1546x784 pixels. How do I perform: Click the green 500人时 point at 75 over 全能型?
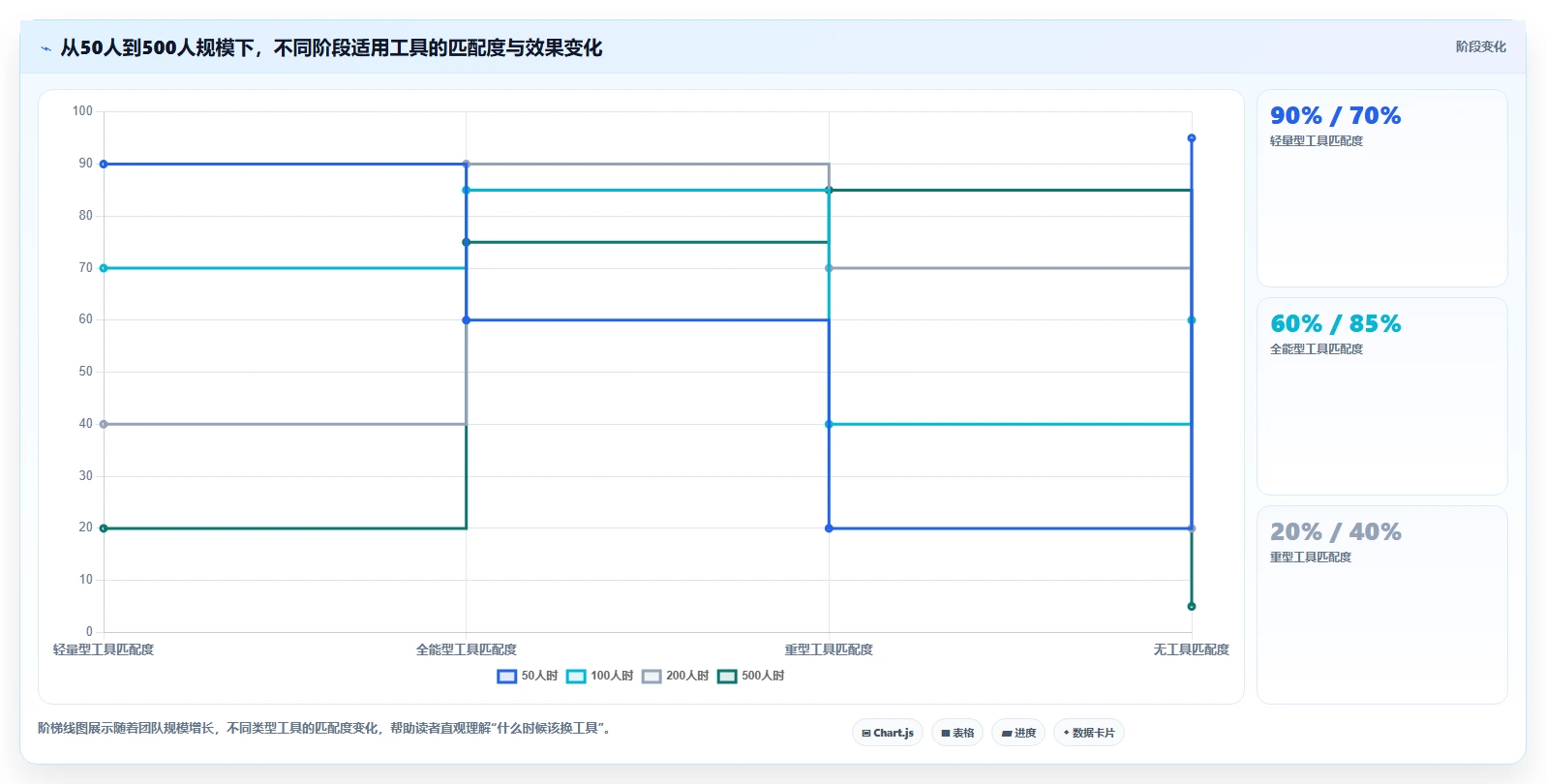point(467,242)
